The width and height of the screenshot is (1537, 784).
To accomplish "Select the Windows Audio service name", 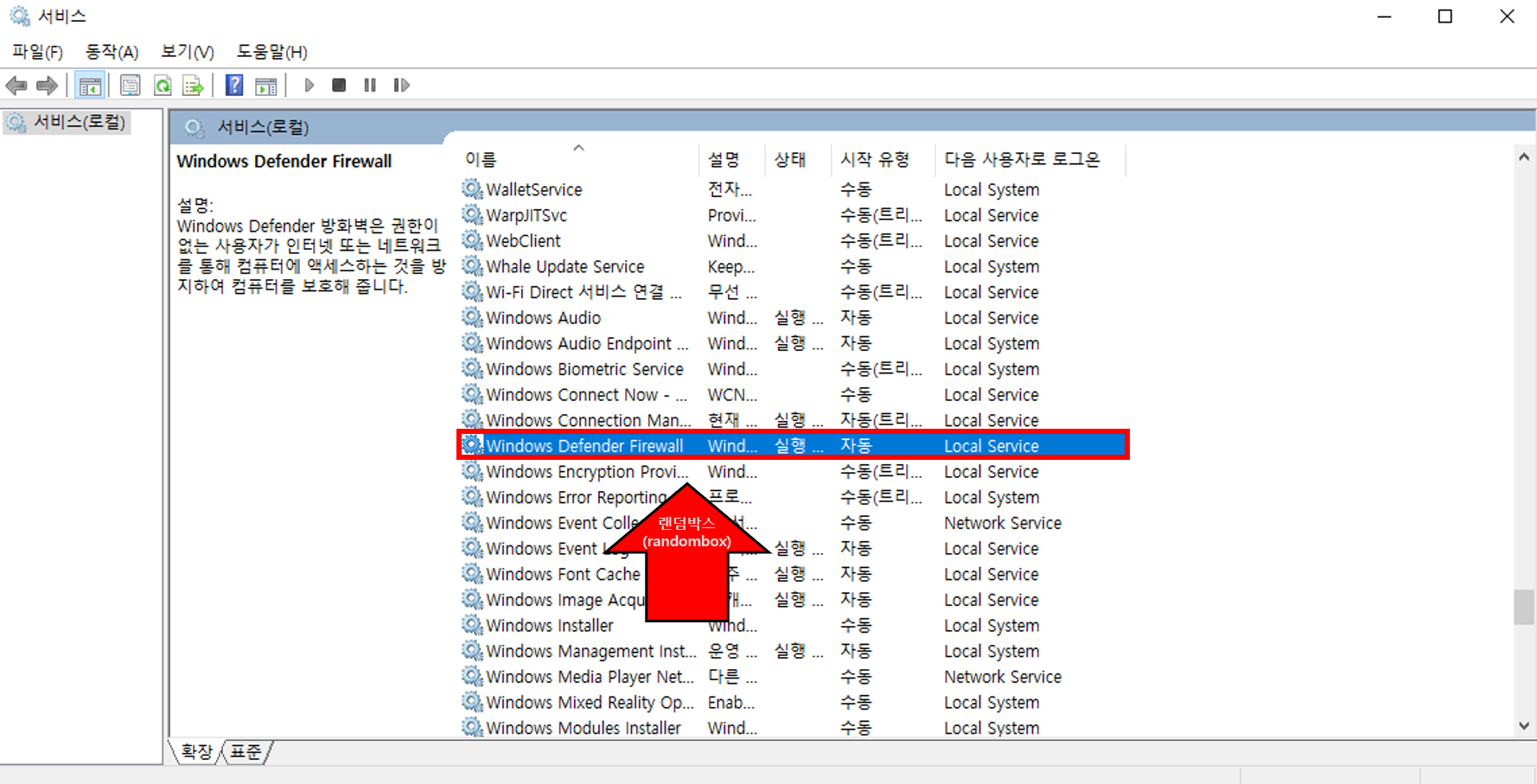I will pos(544,317).
